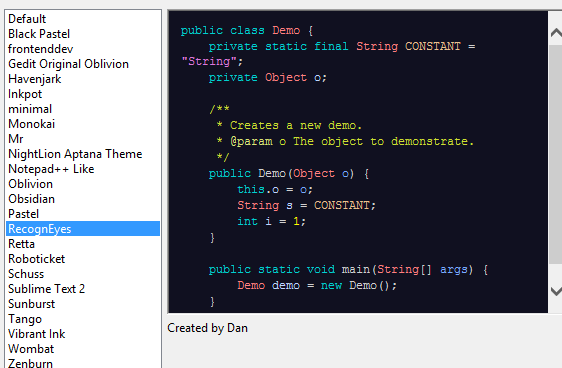The width and height of the screenshot is (562, 368).
Task: Choose the Havenjark theme
Action: pos(83,79)
